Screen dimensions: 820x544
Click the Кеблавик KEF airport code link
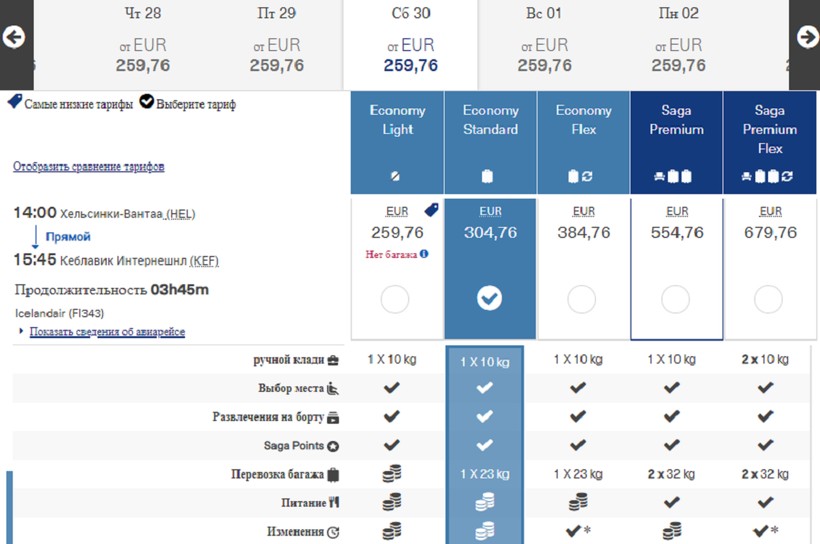pyautogui.click(x=203, y=261)
